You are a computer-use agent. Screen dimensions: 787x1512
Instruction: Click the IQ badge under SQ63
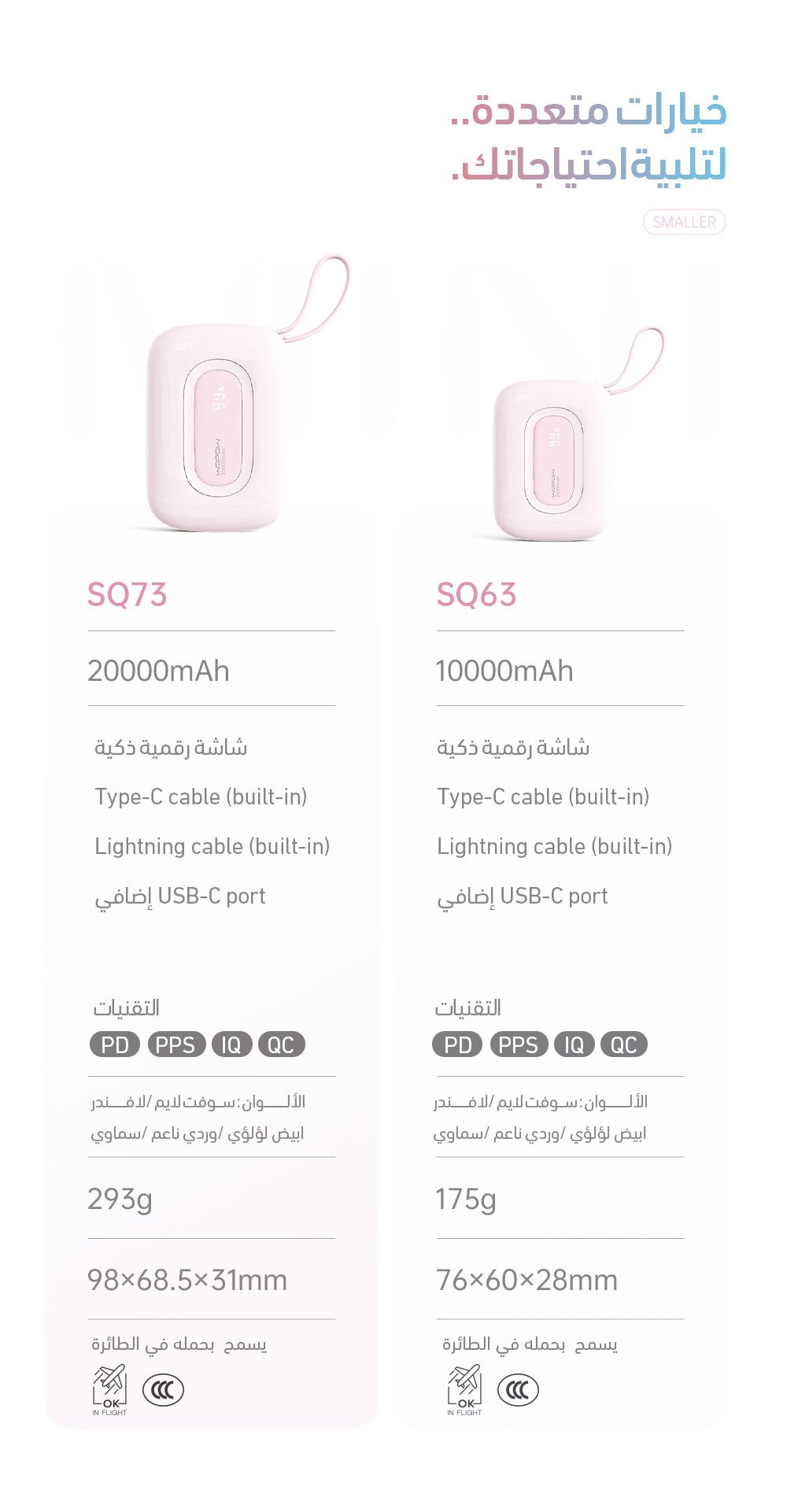pos(574,1044)
